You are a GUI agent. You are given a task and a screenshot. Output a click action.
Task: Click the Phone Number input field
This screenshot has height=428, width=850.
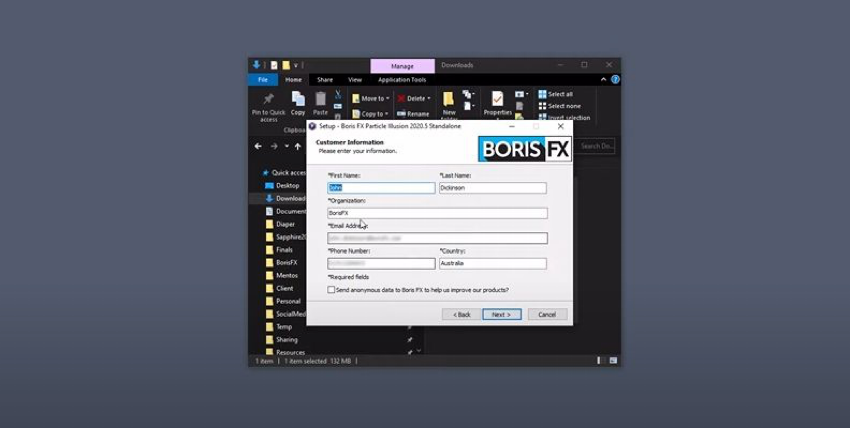click(x=381, y=263)
